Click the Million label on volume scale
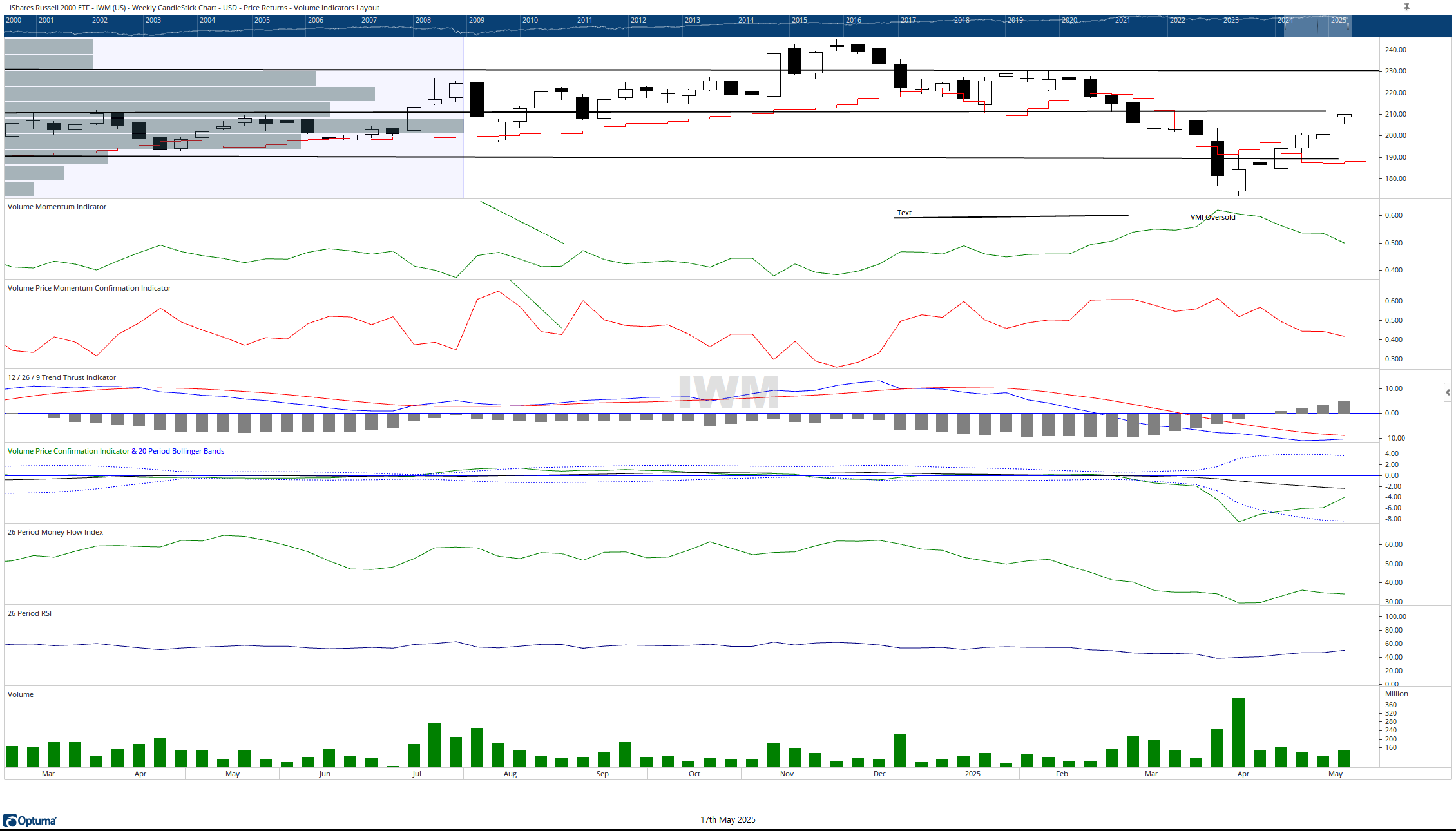 pos(1397,694)
